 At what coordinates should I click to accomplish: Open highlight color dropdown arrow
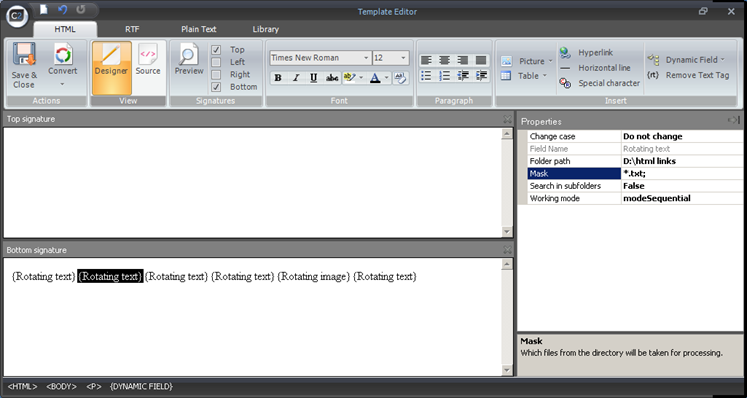coord(361,78)
